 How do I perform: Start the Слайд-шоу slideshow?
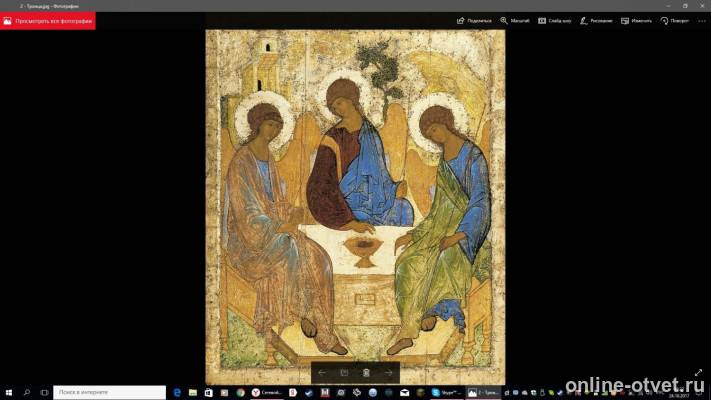[x=554, y=21]
